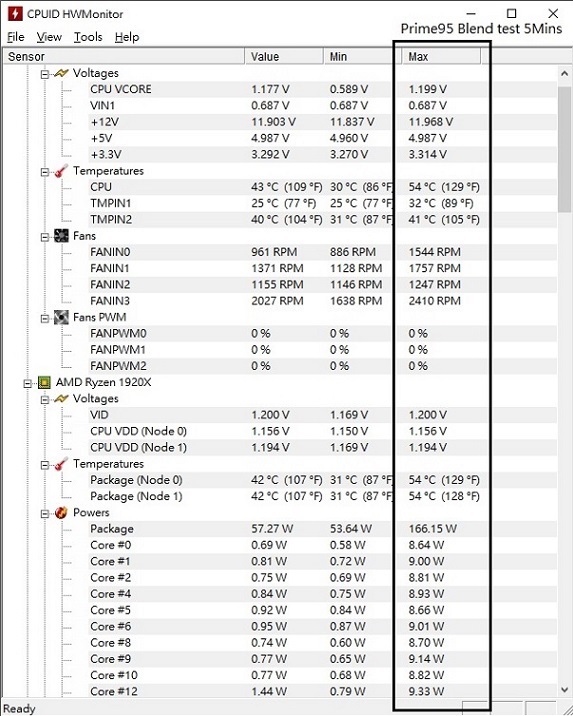Click the HWMonitor lightning bolt app icon
This screenshot has width=573, height=716.
[x=15, y=14]
